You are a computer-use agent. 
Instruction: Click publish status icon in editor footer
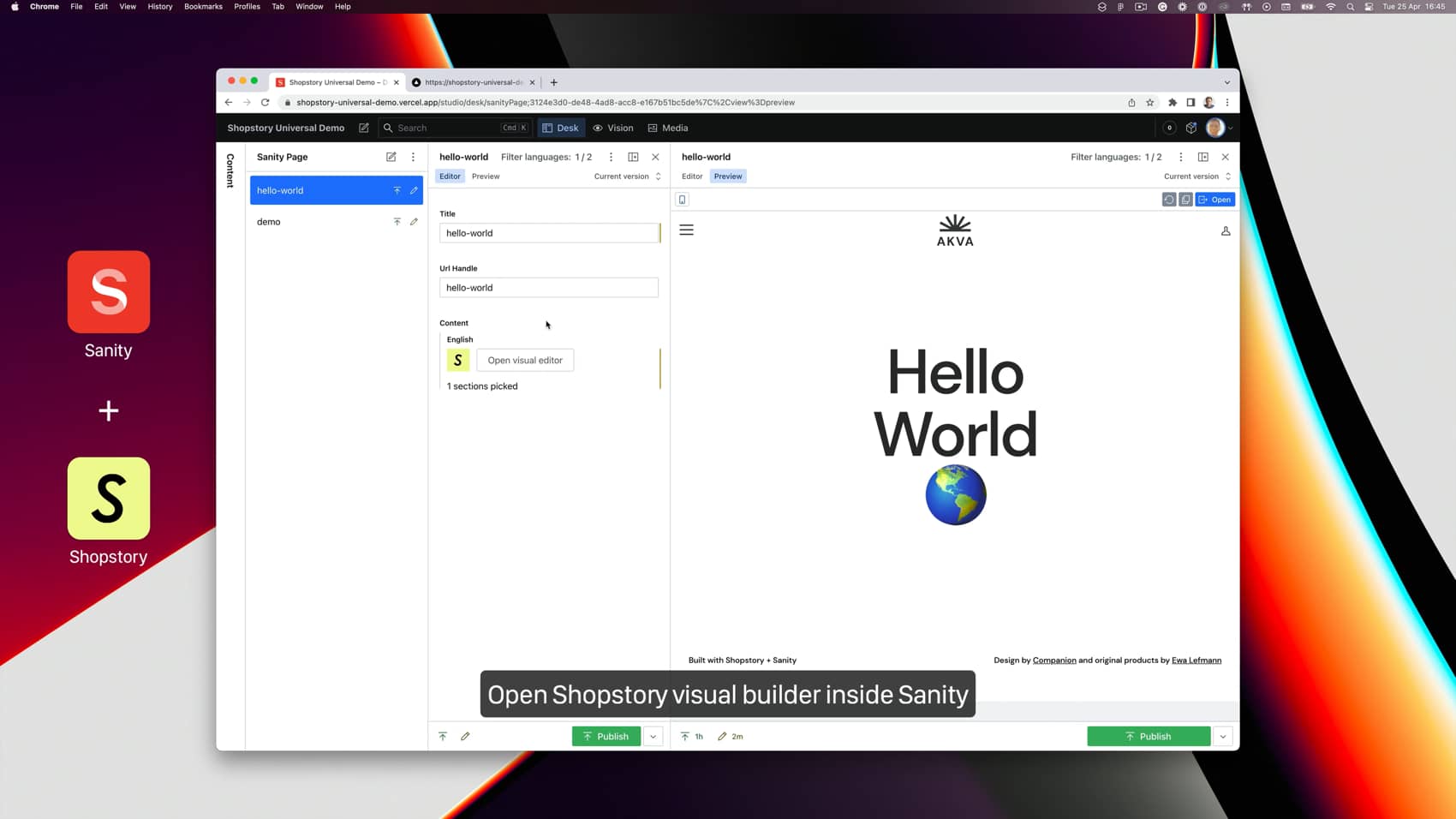coord(443,737)
